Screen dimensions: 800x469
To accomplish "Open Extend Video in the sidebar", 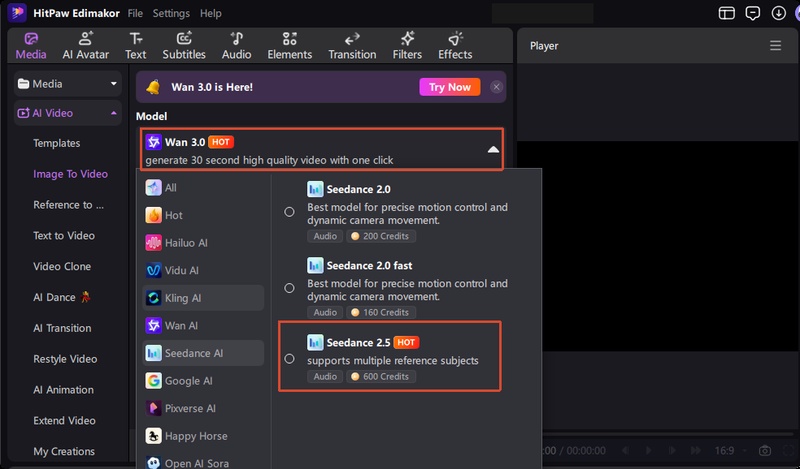I will (64, 421).
